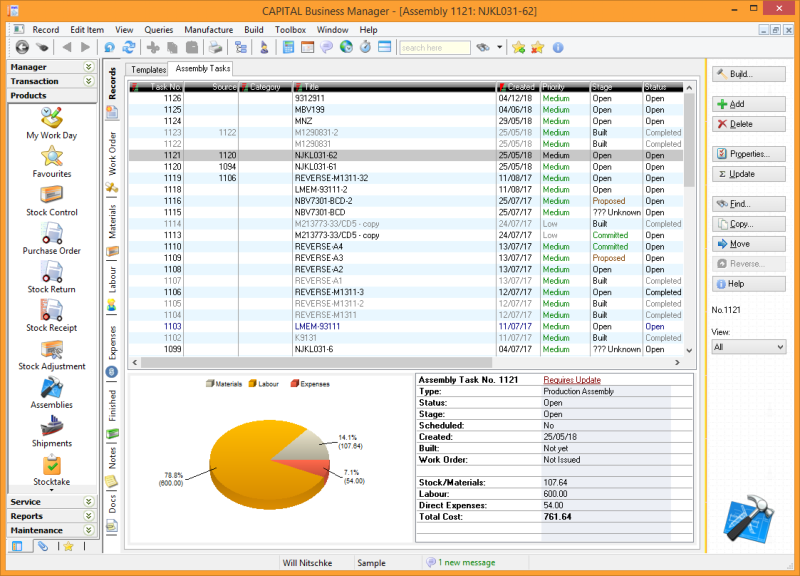Image resolution: width=800 pixels, height=576 pixels.
Task: Click the Update button
Action: click(x=748, y=174)
